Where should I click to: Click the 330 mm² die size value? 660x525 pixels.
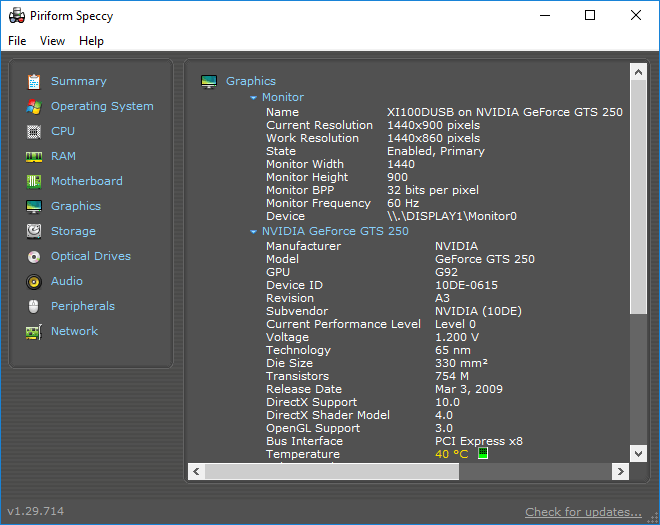coord(461,363)
